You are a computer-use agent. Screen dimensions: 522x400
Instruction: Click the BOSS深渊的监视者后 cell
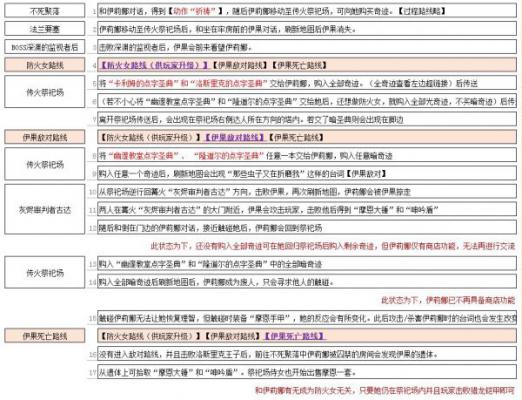tap(45, 47)
